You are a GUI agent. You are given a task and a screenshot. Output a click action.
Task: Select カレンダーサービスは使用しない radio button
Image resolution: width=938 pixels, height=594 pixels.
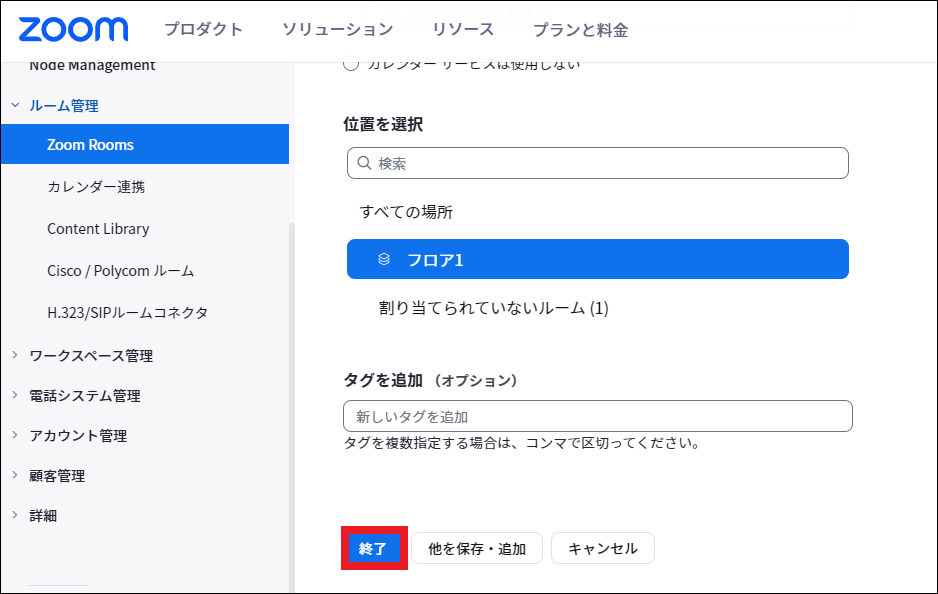tap(351, 63)
